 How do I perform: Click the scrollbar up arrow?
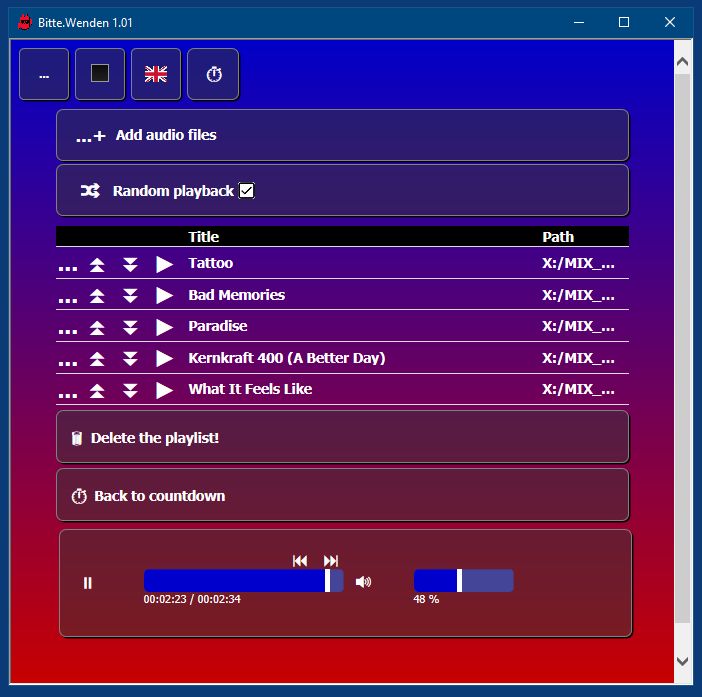coord(682,61)
